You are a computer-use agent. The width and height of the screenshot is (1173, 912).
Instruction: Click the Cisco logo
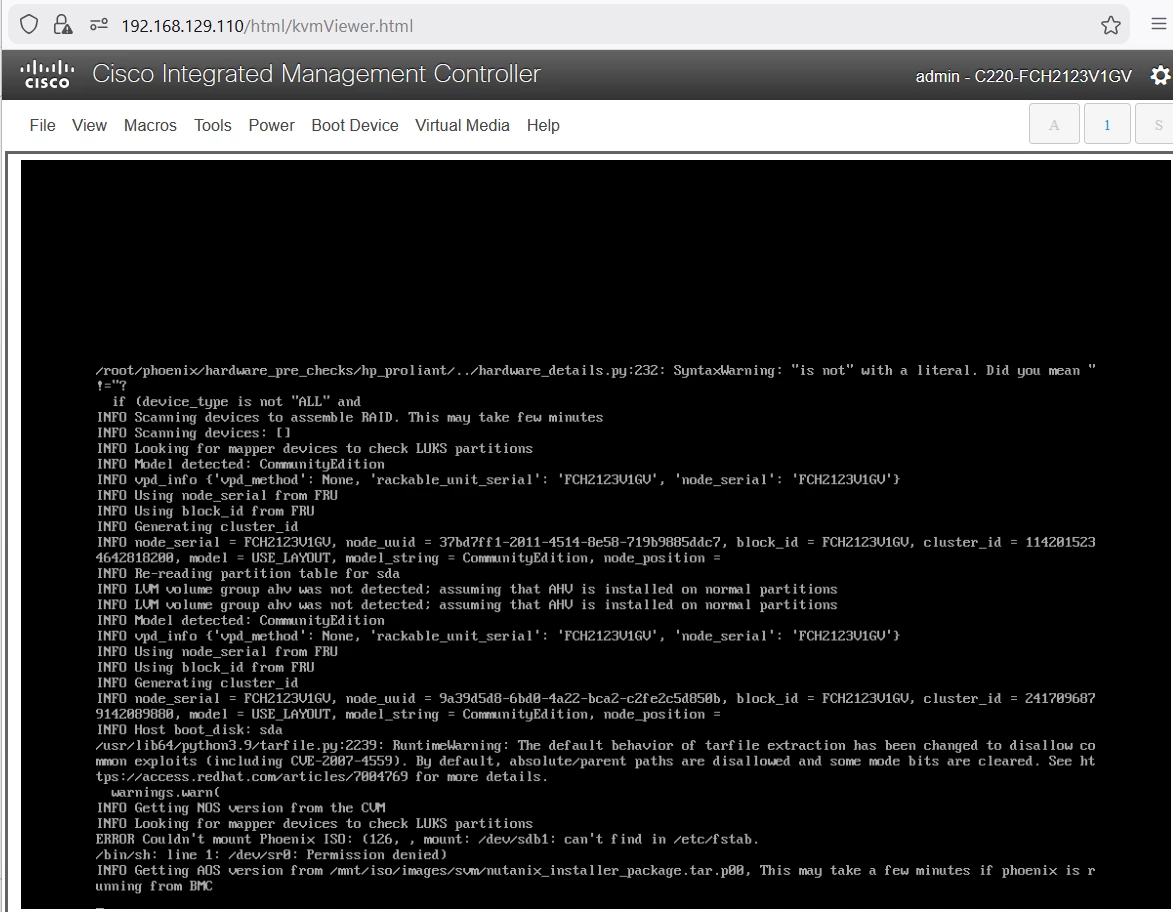point(47,74)
